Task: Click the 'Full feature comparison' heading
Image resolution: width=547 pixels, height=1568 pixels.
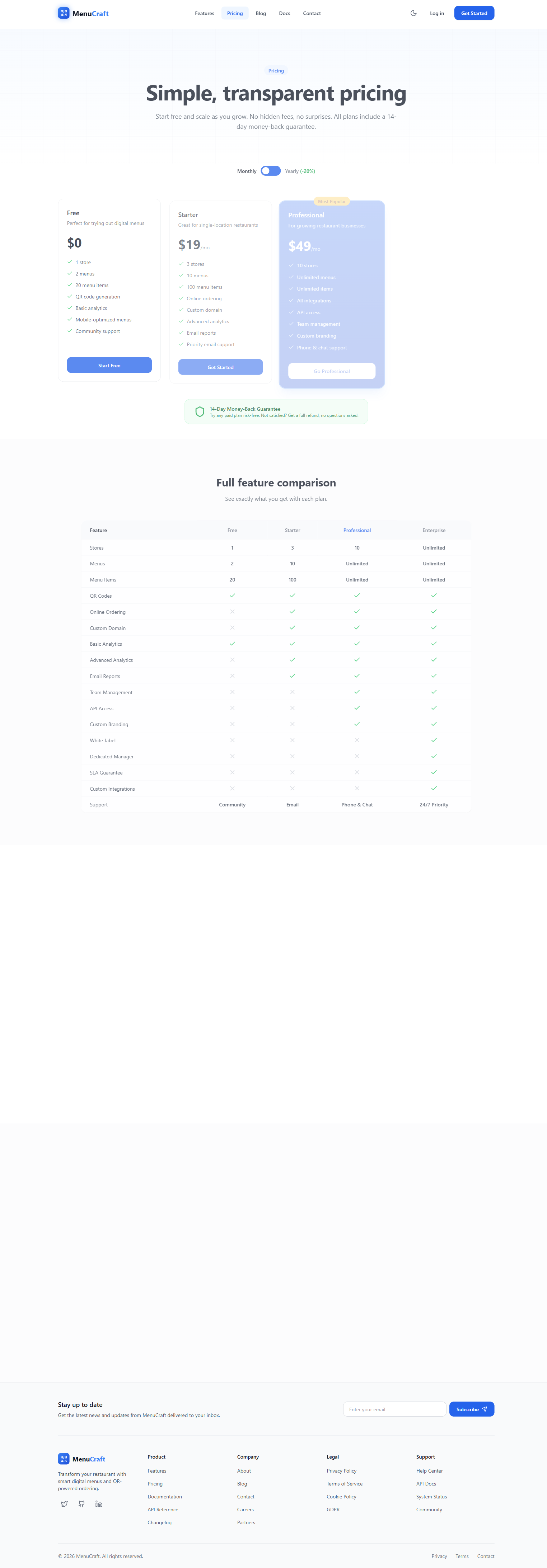Action: pyautogui.click(x=276, y=483)
